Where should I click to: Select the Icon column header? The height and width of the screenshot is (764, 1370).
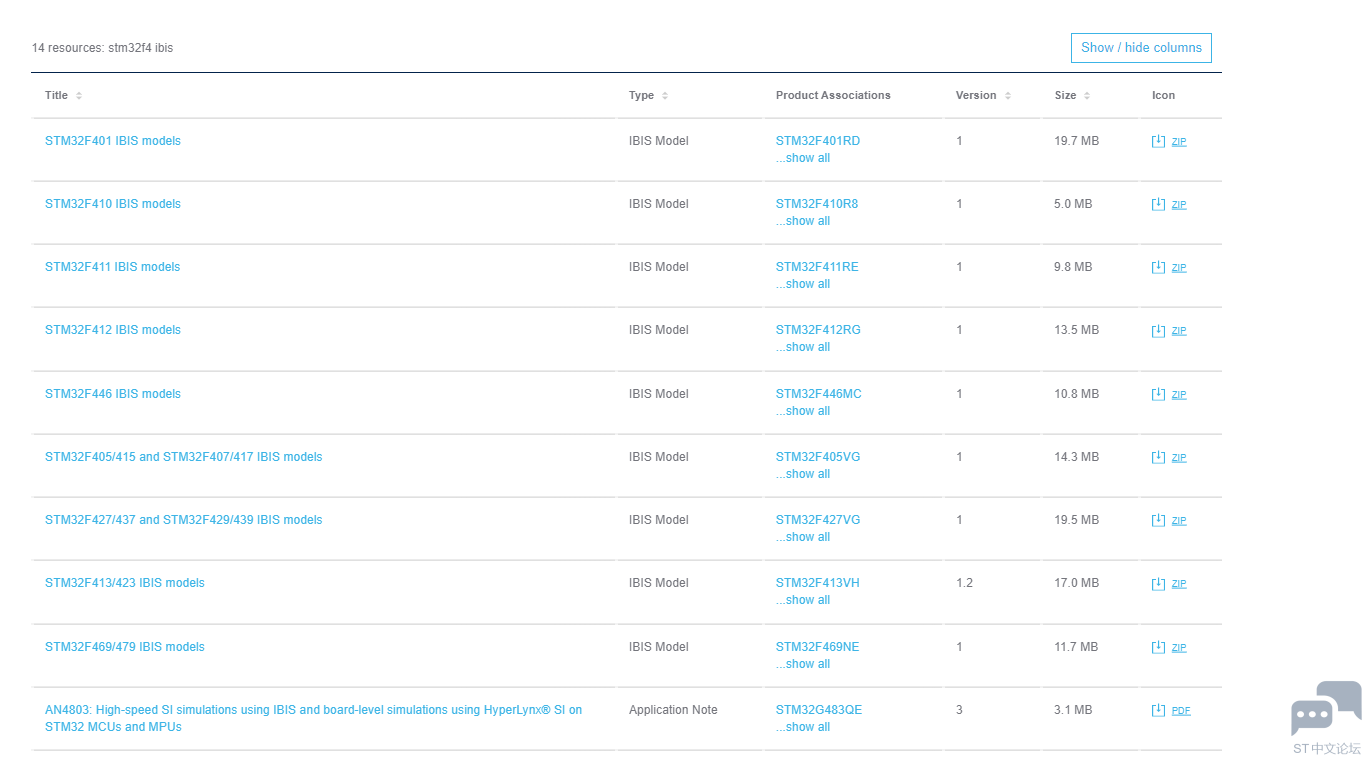[1163, 95]
